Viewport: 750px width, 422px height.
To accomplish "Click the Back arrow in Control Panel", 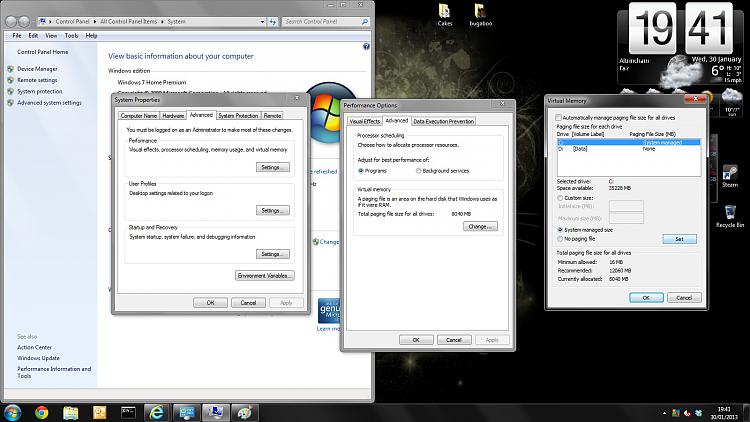I will click(x=11, y=22).
